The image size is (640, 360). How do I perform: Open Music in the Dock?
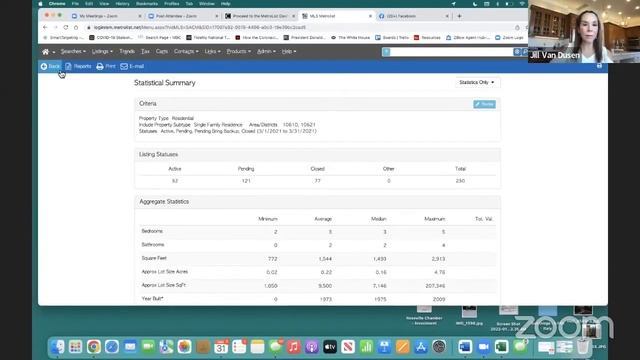pyautogui.click(x=293, y=347)
